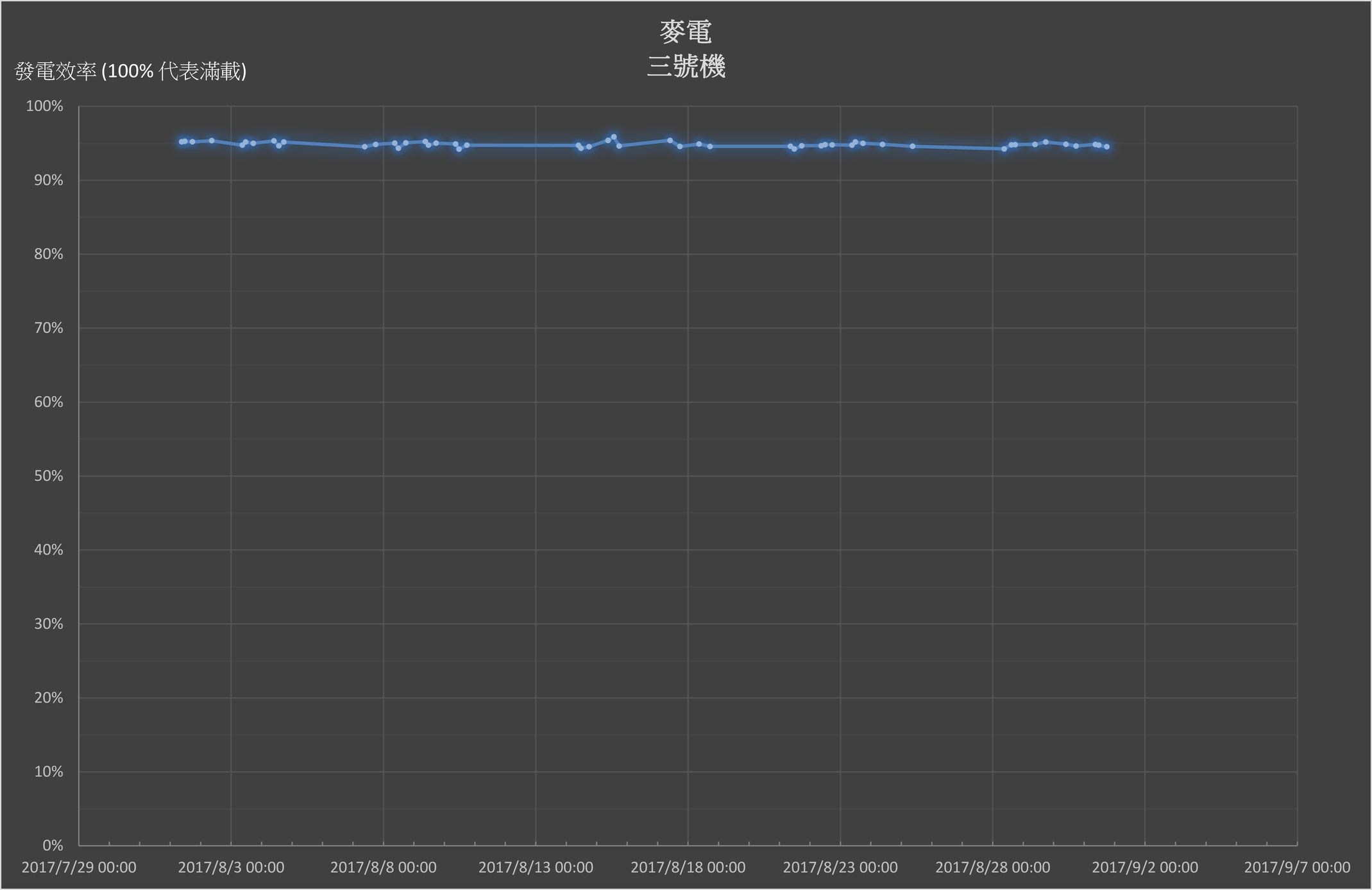The image size is (1372, 890).
Task: Click the 2017/7/29 00:00 date label
Action: [x=79, y=868]
